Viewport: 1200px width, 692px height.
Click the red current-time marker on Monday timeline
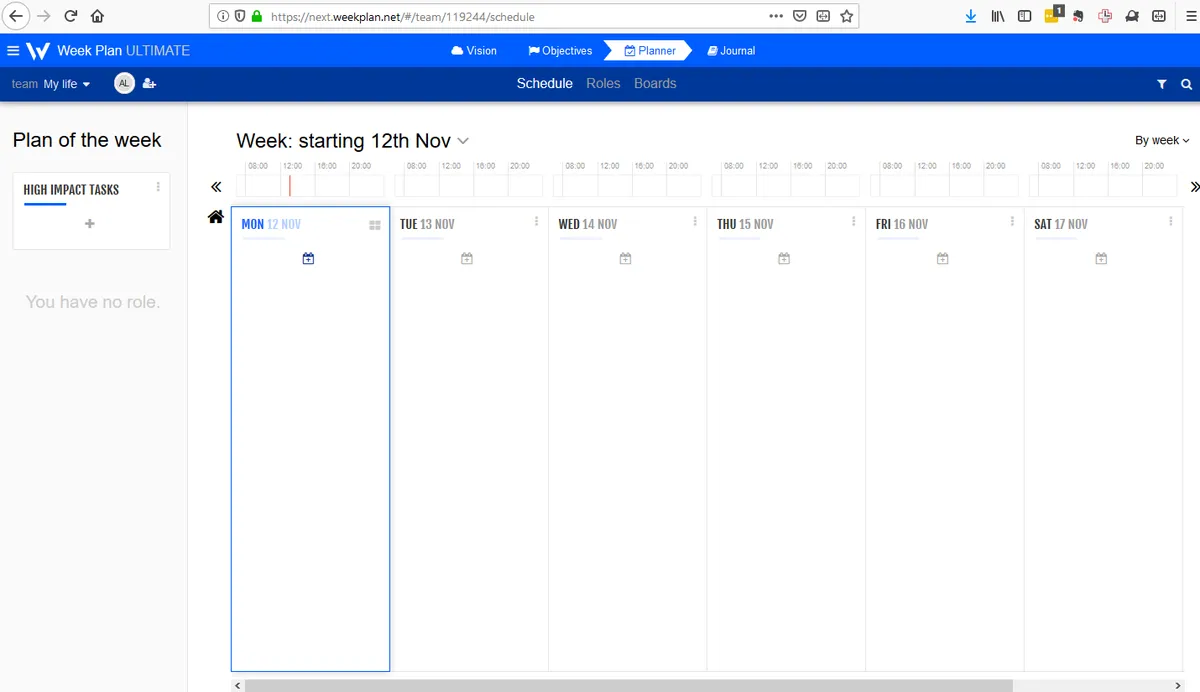point(290,186)
